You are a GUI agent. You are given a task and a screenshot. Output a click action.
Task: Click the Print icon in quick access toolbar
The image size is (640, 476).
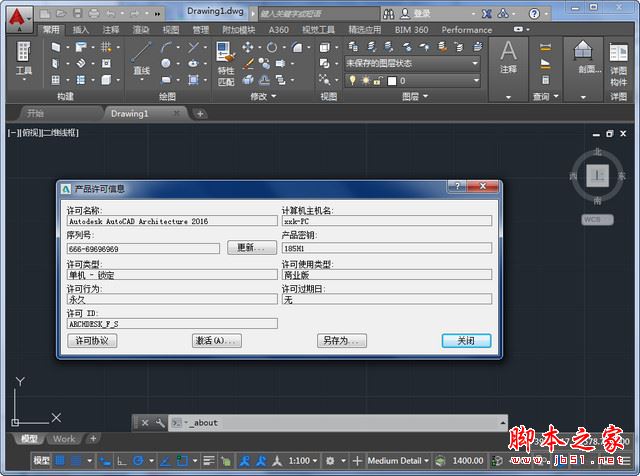(93, 13)
